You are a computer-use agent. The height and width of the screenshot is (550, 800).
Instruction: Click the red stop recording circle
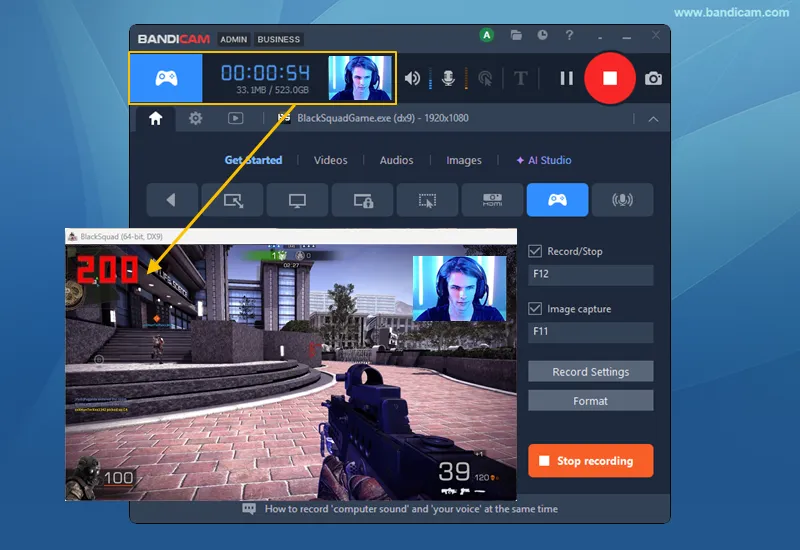pyautogui.click(x=610, y=78)
